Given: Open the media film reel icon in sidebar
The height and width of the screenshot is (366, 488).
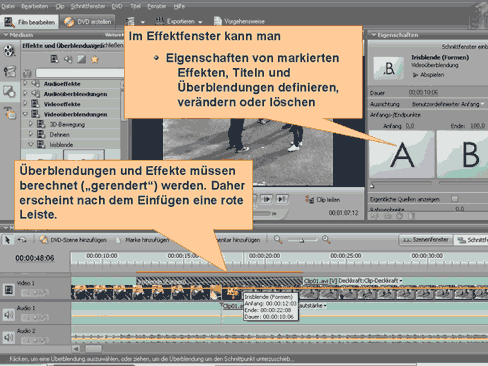Looking at the screenshot, I should [x=9, y=51].
